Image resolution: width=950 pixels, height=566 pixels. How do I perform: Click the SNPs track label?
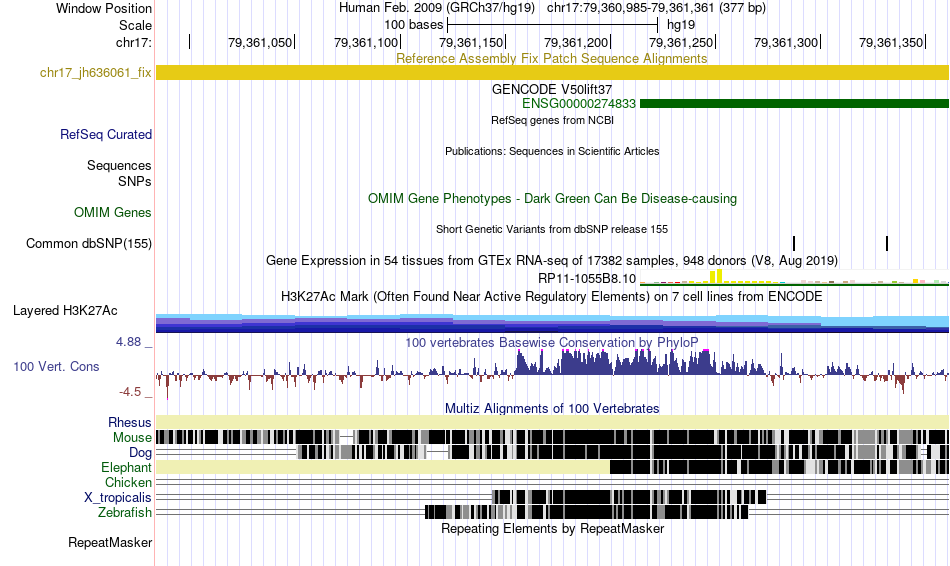(x=135, y=181)
